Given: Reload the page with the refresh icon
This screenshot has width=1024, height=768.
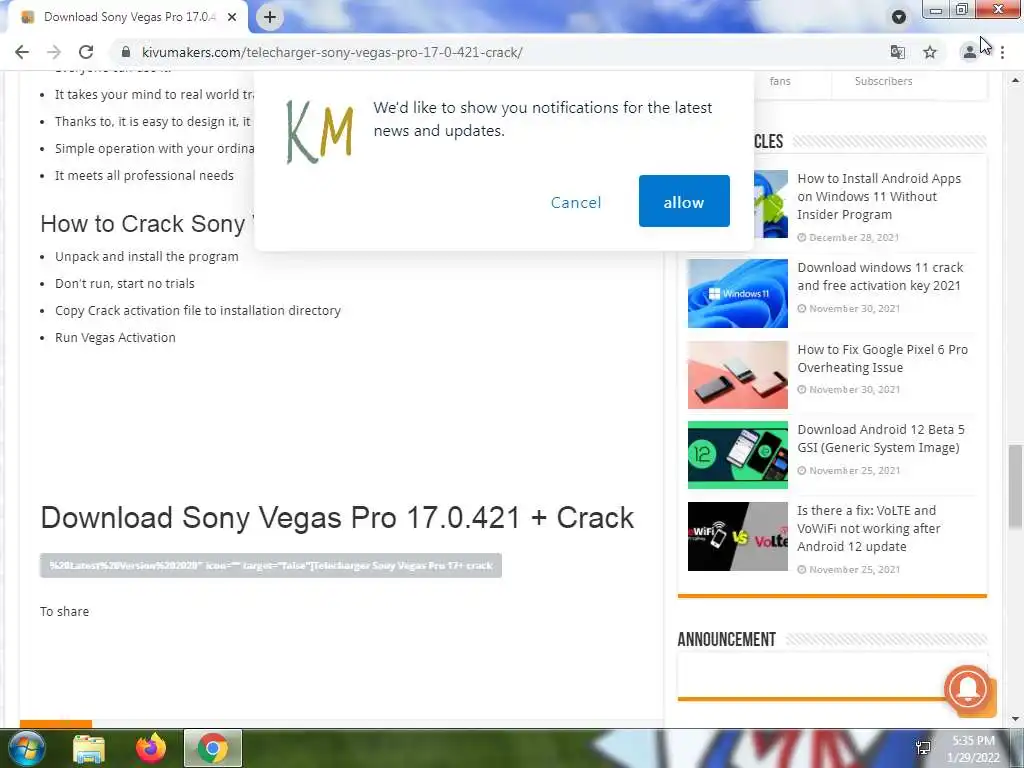Looking at the screenshot, I should coord(86,52).
